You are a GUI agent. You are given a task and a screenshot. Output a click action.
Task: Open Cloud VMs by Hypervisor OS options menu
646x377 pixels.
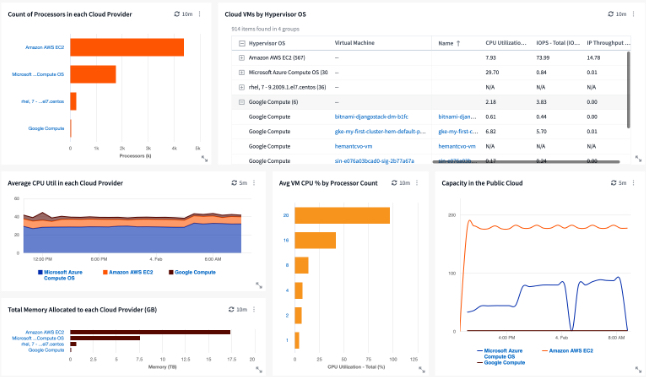coord(634,14)
